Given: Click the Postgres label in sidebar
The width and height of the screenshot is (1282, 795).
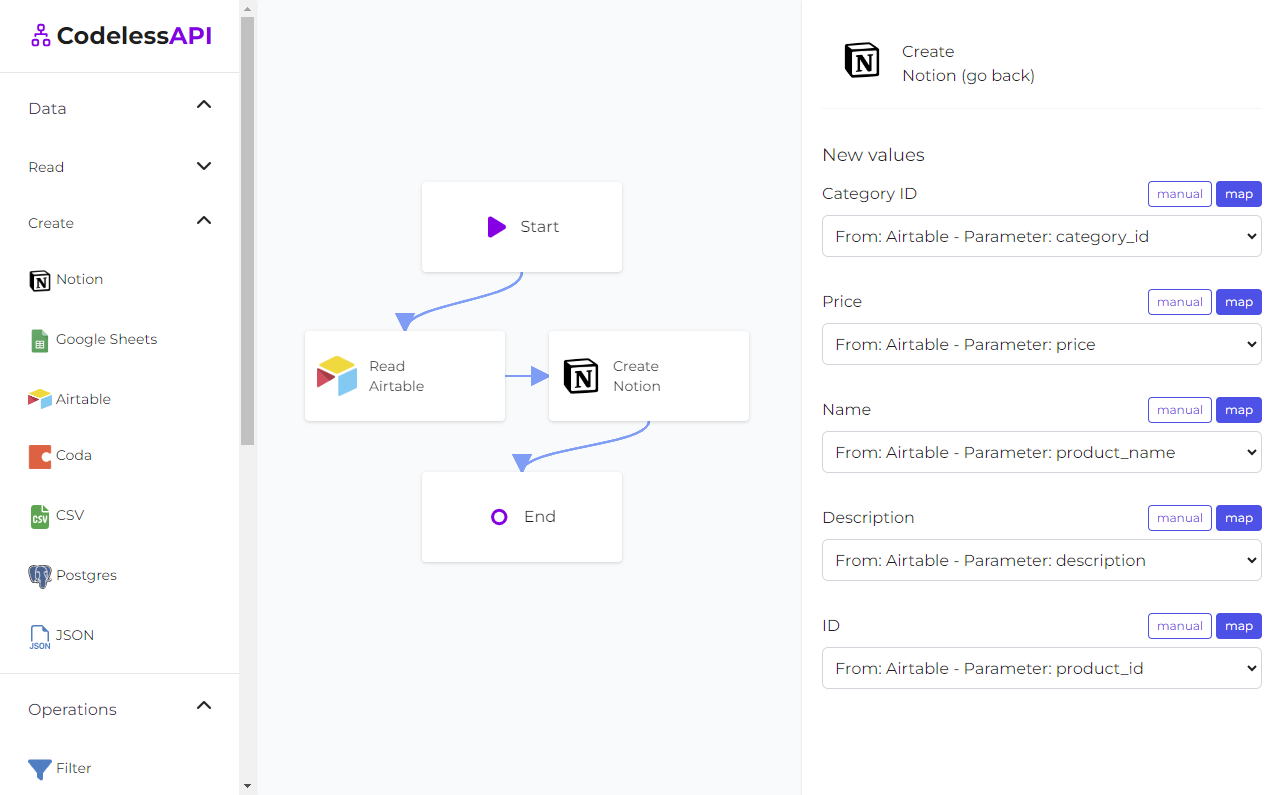Looking at the screenshot, I should (x=86, y=575).
